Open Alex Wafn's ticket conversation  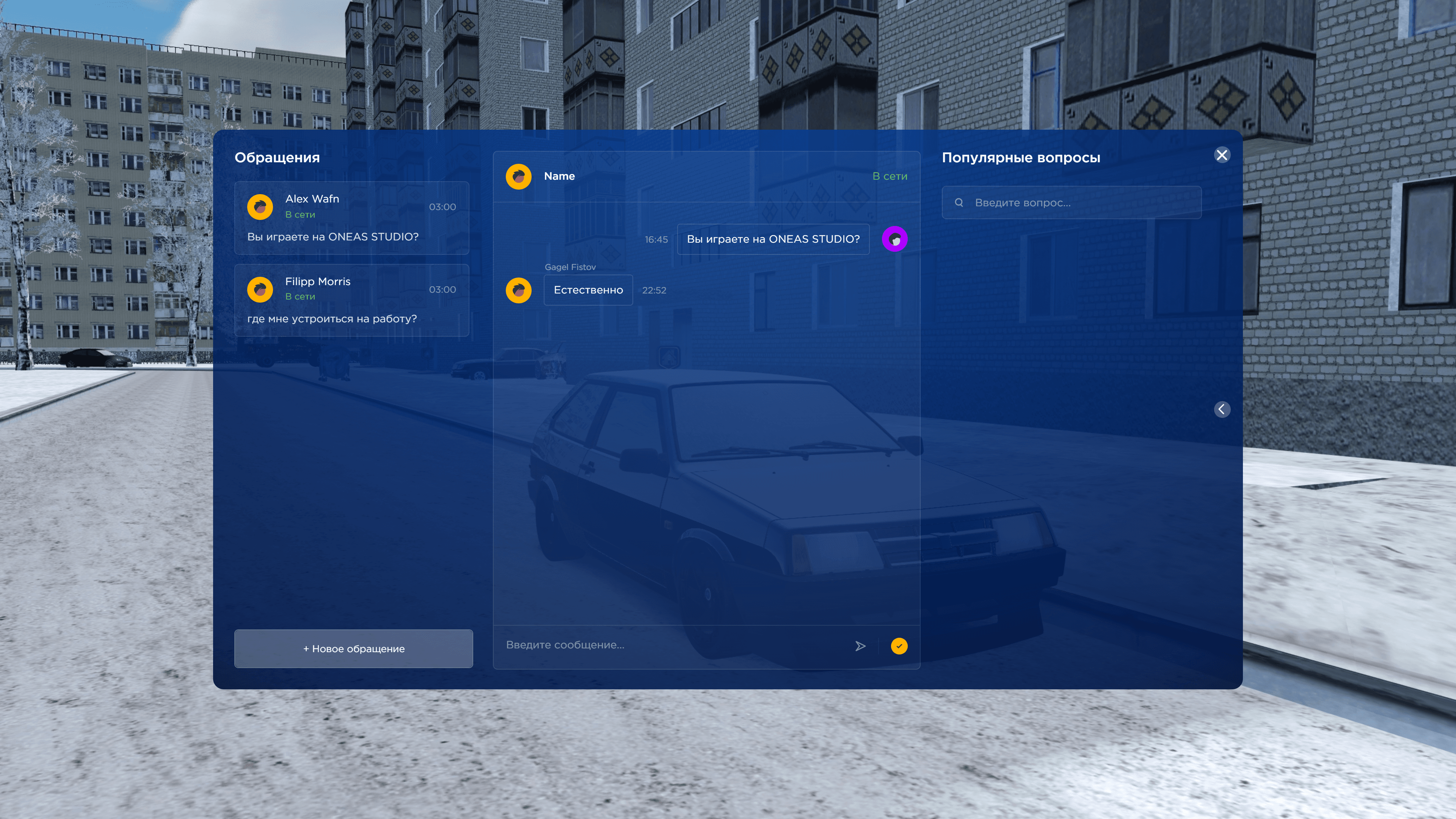[351, 218]
